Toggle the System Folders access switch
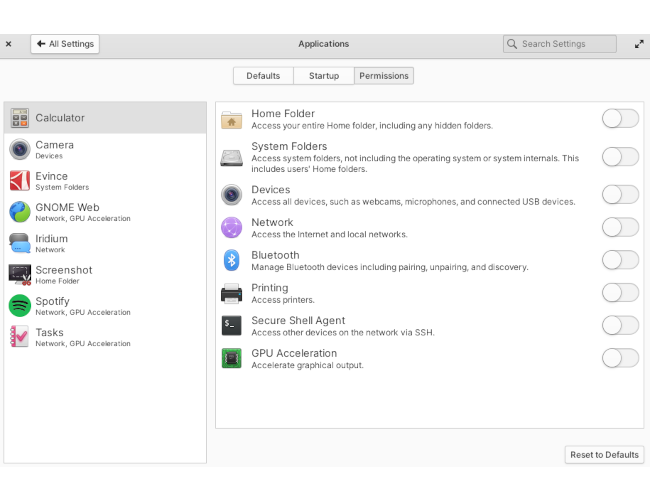 click(x=620, y=157)
